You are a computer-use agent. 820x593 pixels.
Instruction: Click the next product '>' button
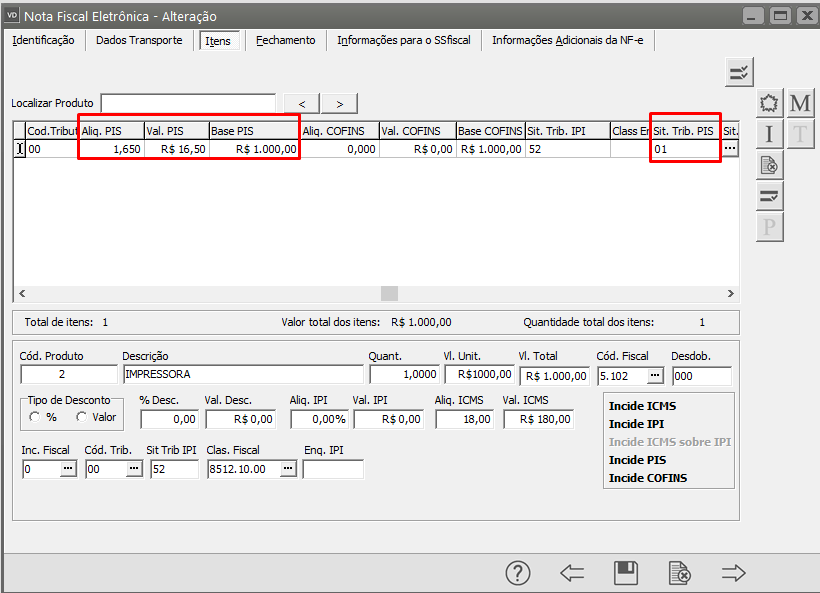click(x=339, y=104)
